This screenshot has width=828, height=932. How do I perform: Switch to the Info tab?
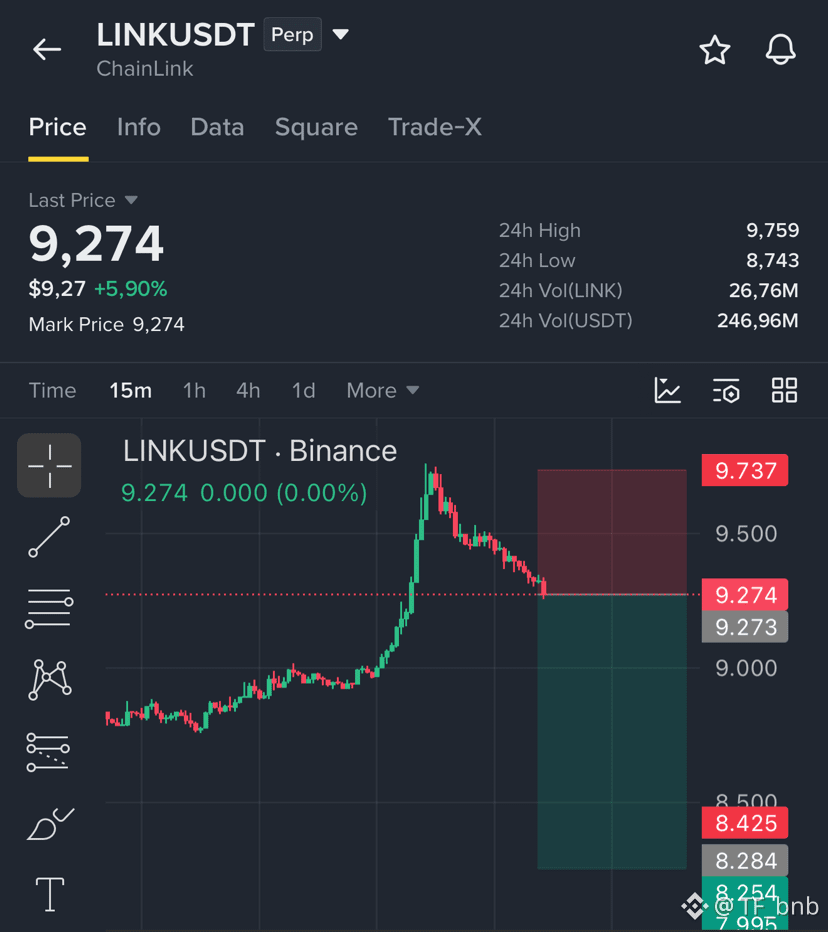138,127
